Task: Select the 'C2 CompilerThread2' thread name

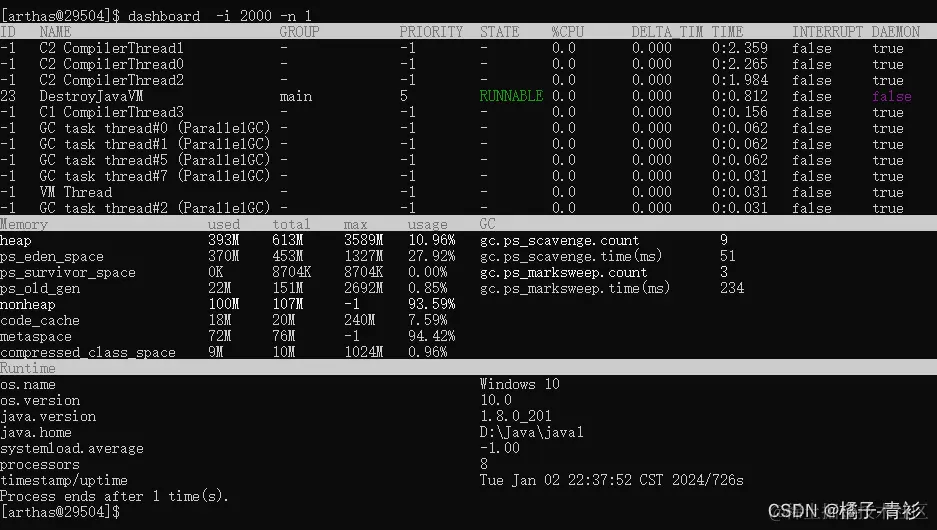Action: pos(111,80)
